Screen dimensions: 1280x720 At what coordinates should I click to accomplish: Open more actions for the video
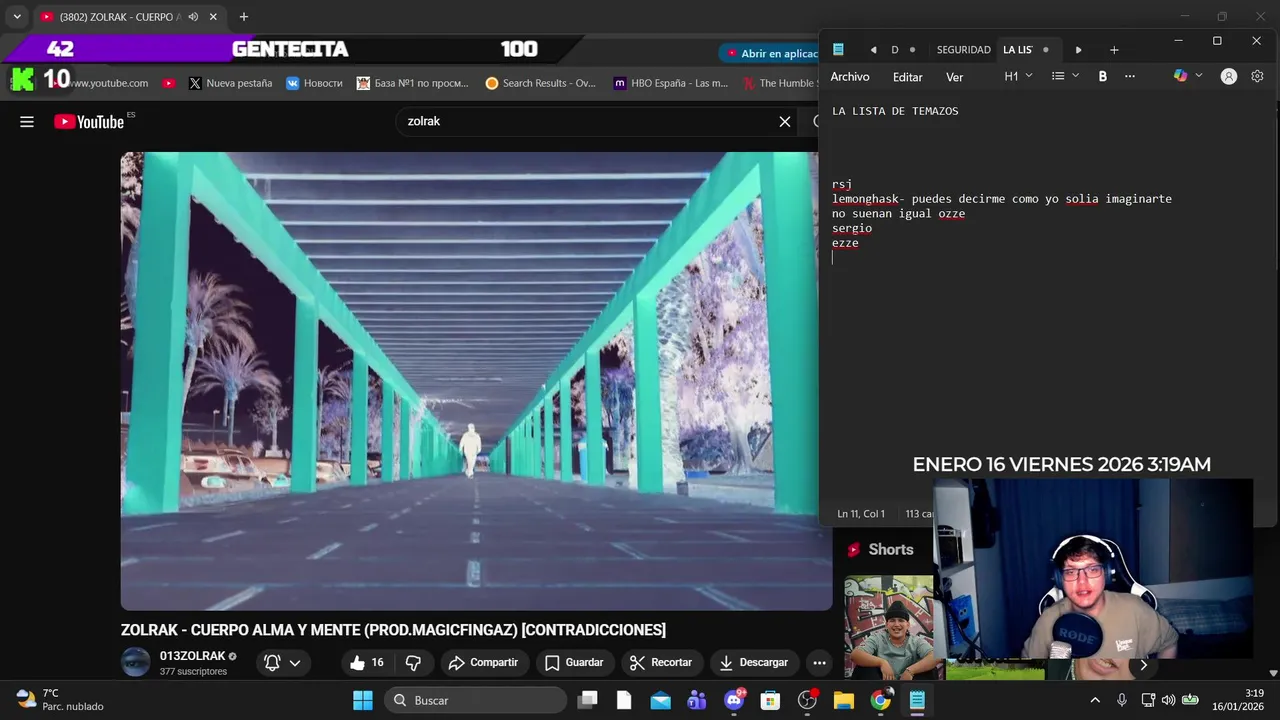(x=819, y=662)
